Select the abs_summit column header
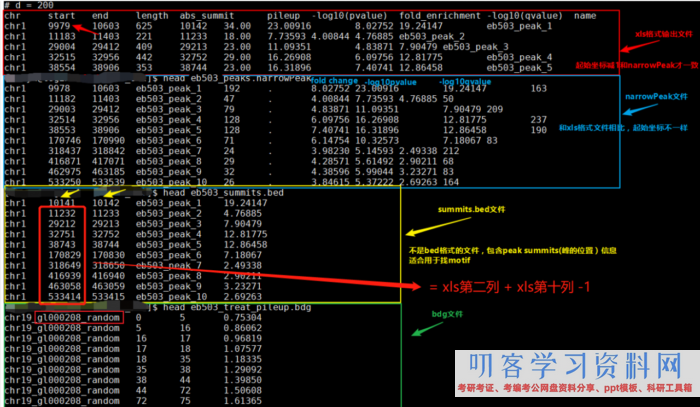This screenshot has width=700, height=407. tap(228, 17)
